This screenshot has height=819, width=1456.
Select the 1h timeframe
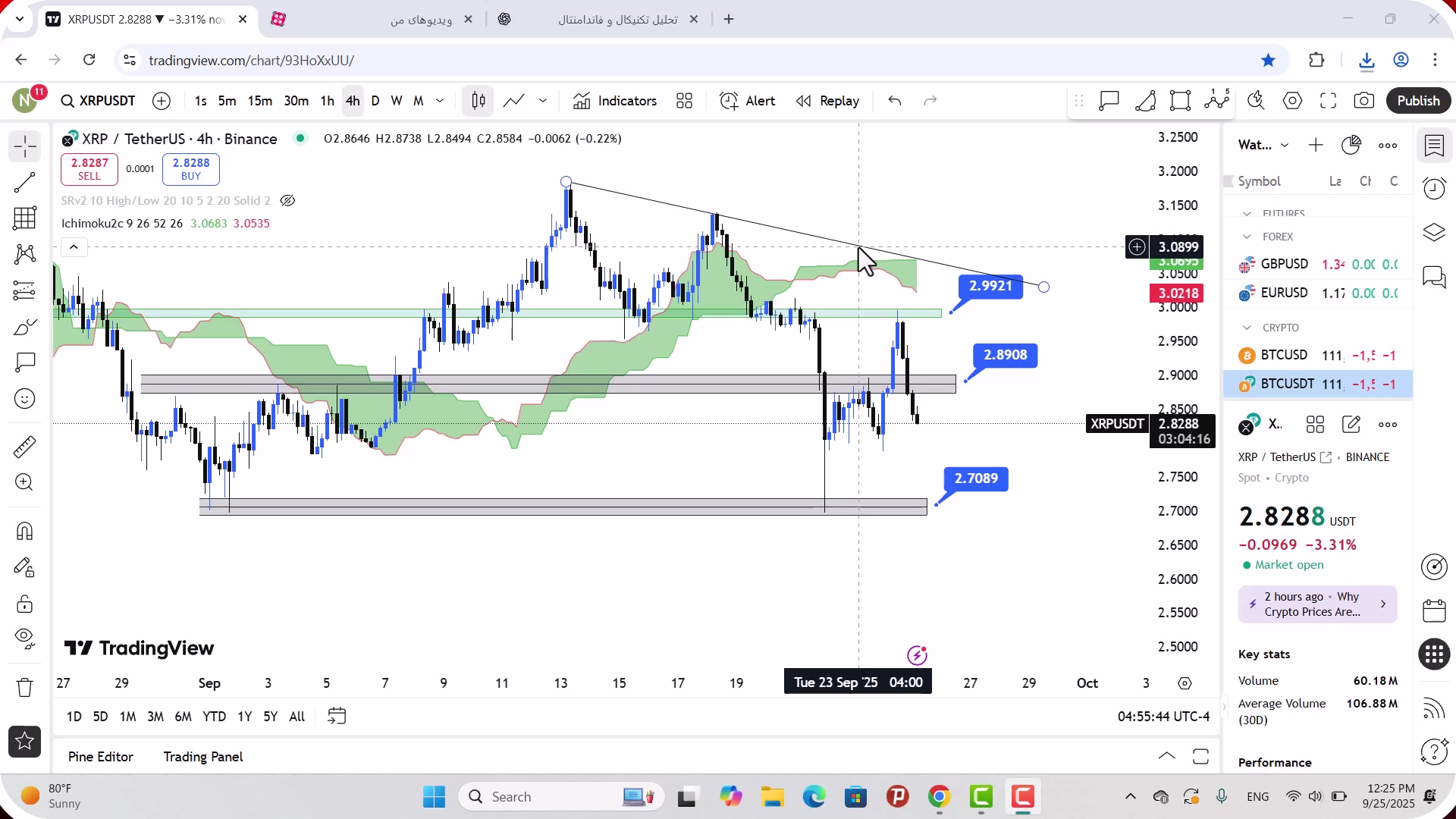(x=328, y=101)
